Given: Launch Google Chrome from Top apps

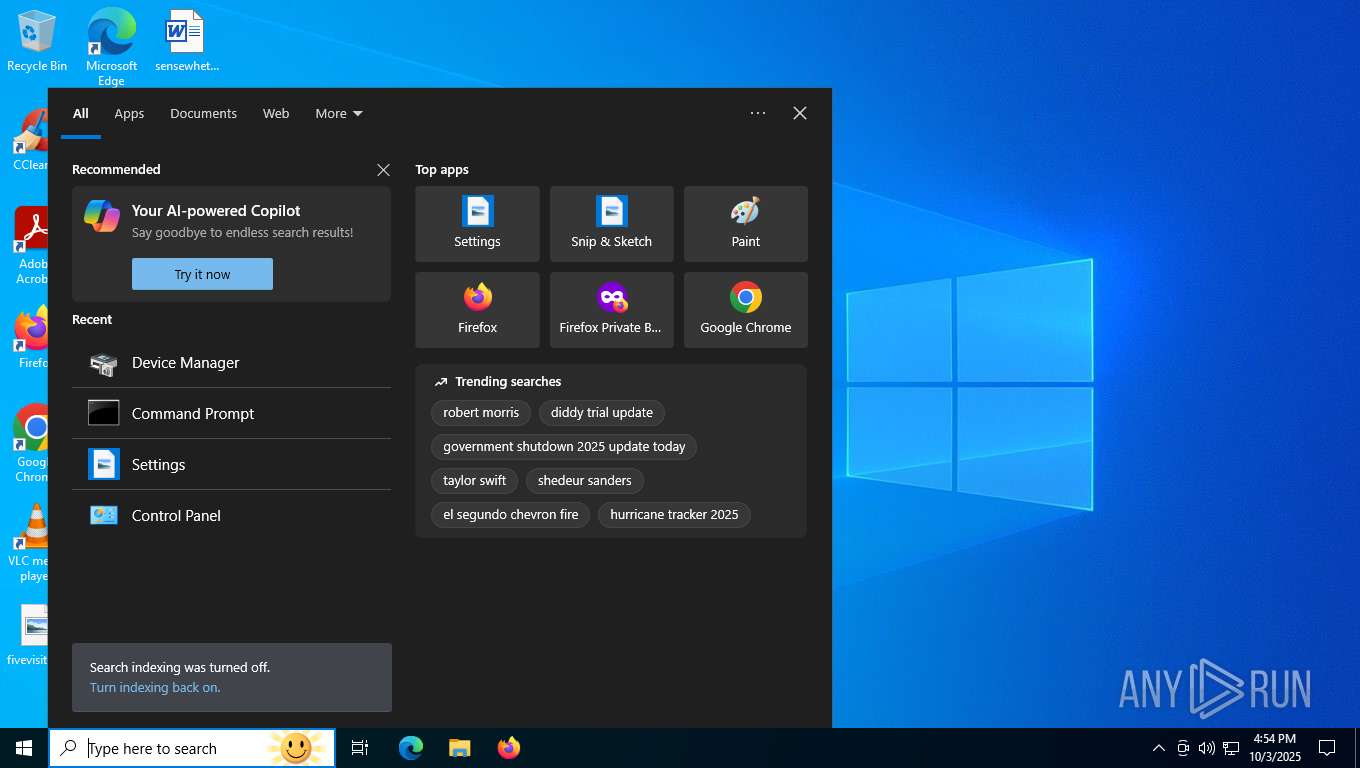Looking at the screenshot, I should (745, 310).
